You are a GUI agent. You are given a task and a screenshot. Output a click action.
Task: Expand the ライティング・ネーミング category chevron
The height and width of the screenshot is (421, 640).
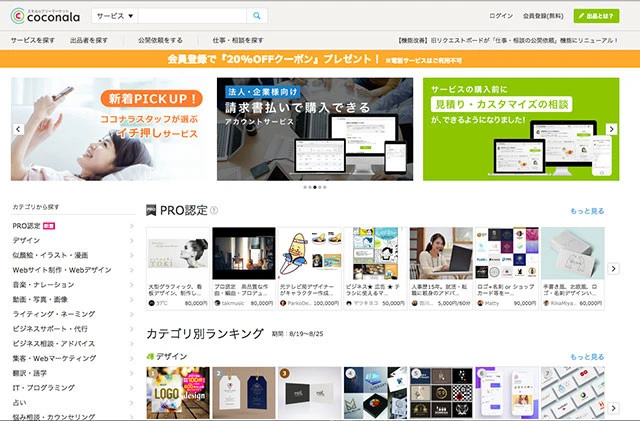pos(132,314)
